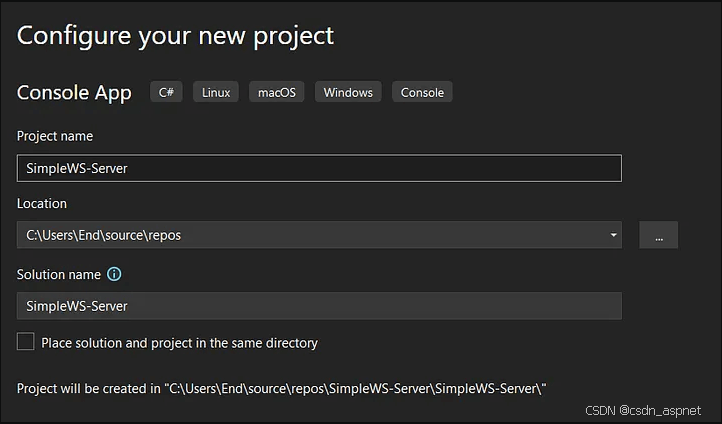
Task: Click the Location path combo box
Action: click(319, 235)
